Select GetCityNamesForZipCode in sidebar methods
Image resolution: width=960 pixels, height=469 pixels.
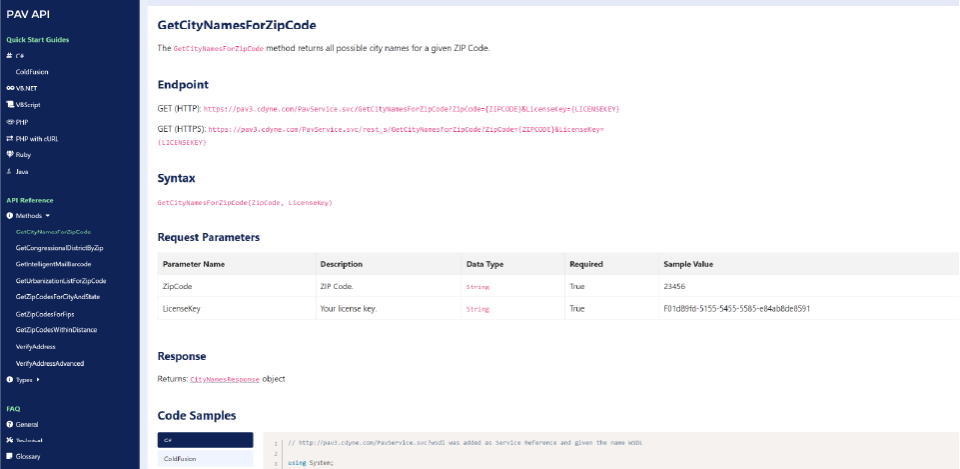click(x=53, y=232)
